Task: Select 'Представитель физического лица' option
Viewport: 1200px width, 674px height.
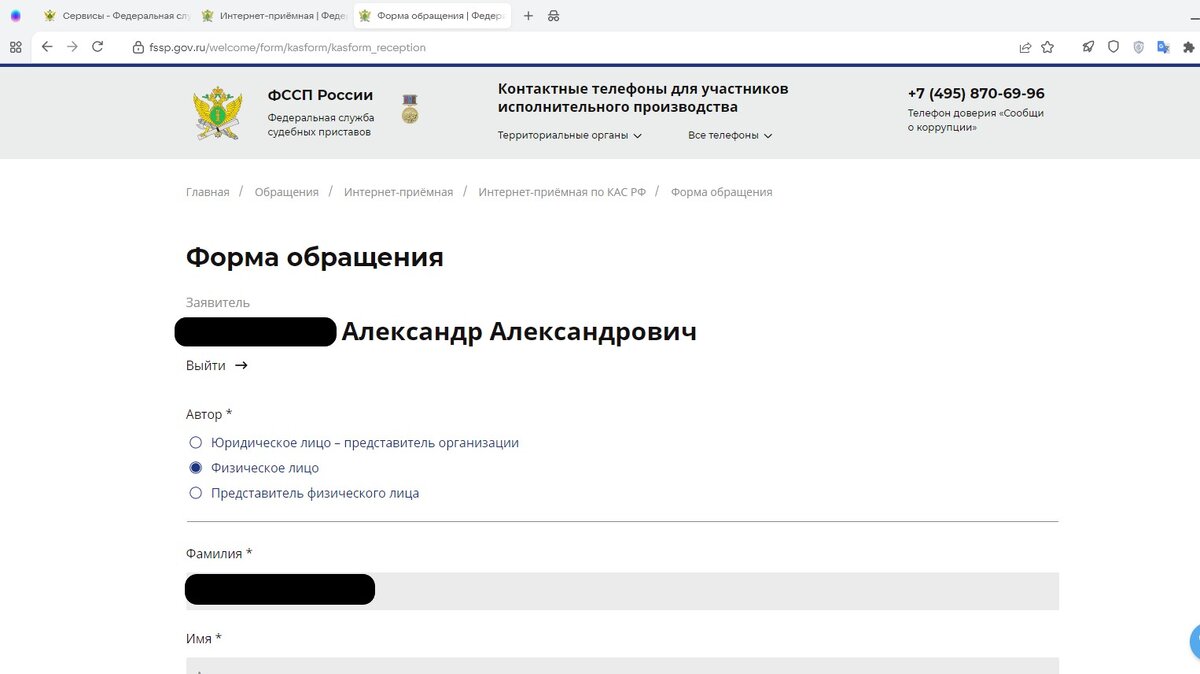Action: (196, 492)
